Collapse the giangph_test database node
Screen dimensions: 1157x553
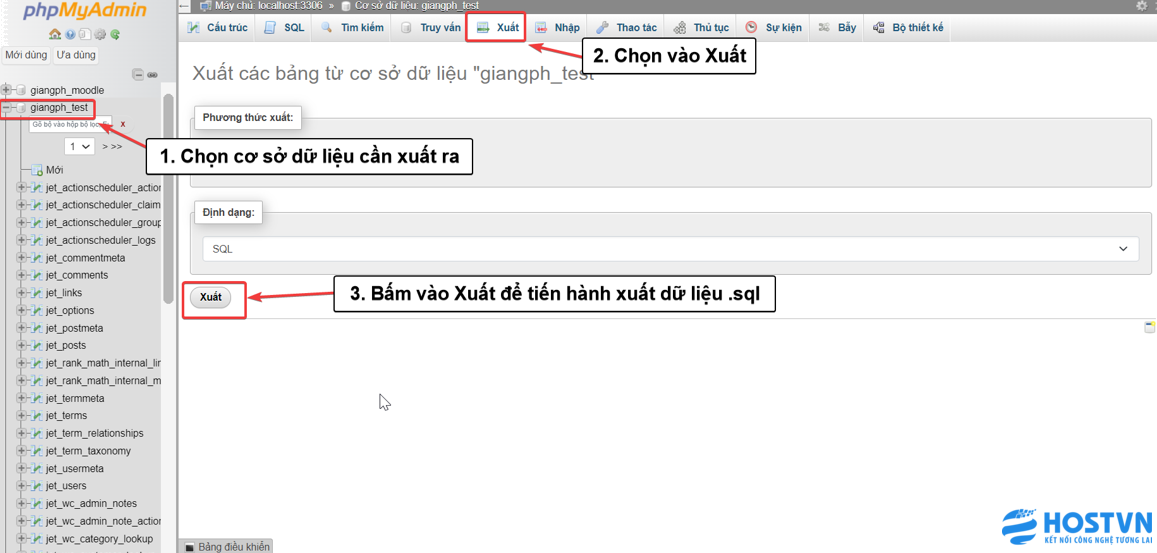pyautogui.click(x=7, y=108)
